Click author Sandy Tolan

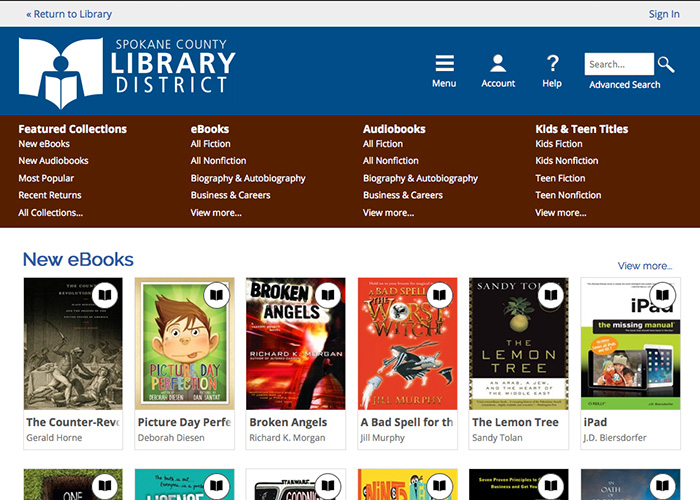(x=497, y=438)
